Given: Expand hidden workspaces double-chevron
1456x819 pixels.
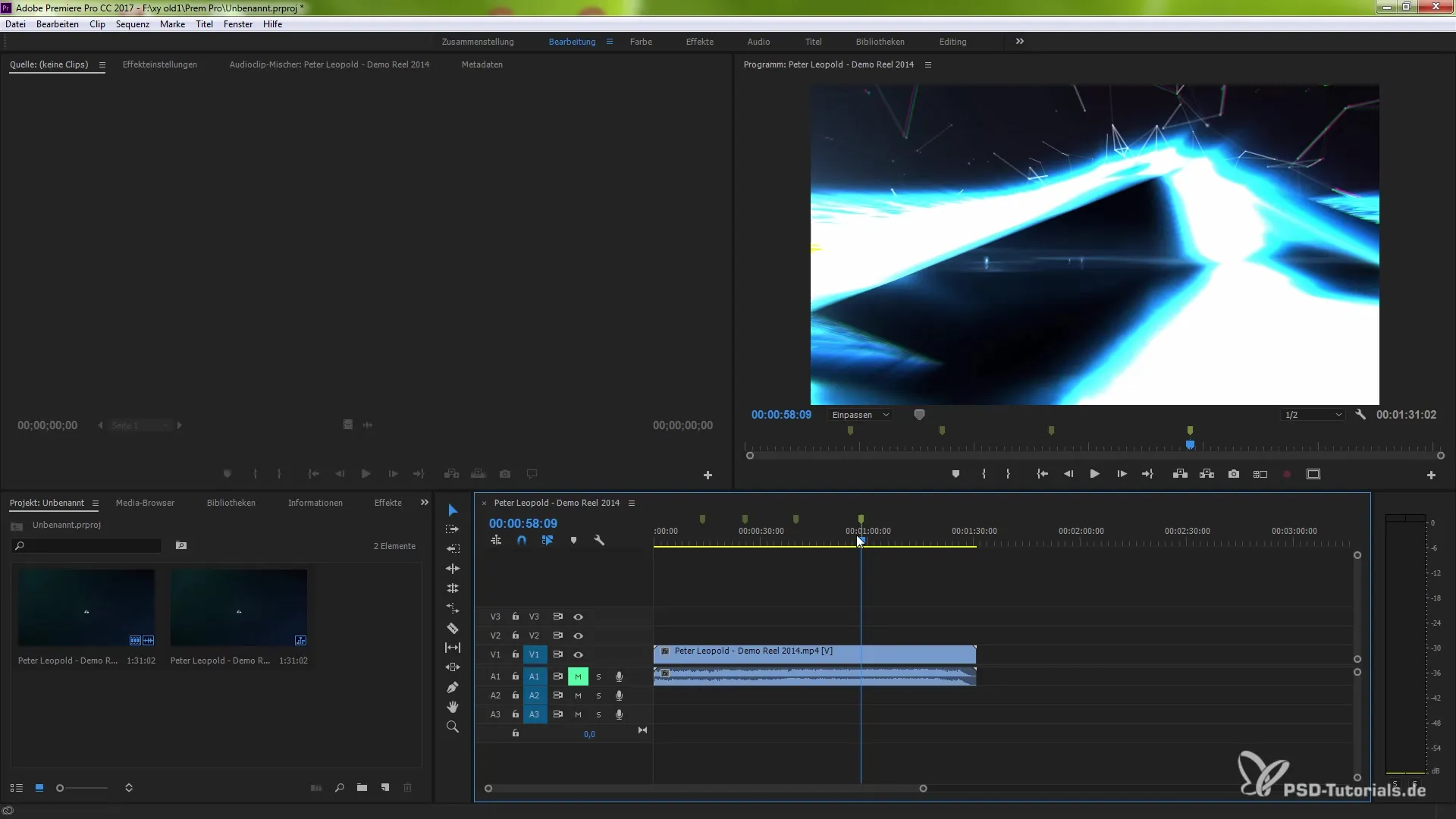Looking at the screenshot, I should point(1020,41).
